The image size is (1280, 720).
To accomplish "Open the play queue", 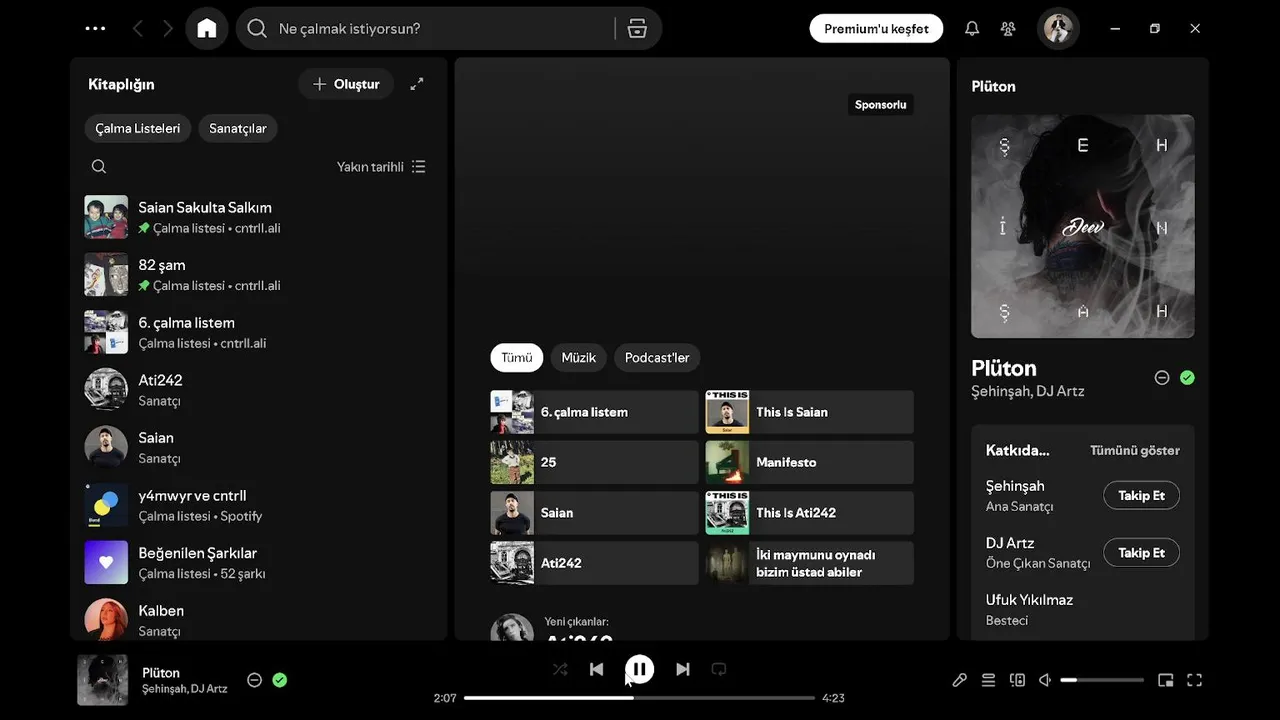I will 988,680.
